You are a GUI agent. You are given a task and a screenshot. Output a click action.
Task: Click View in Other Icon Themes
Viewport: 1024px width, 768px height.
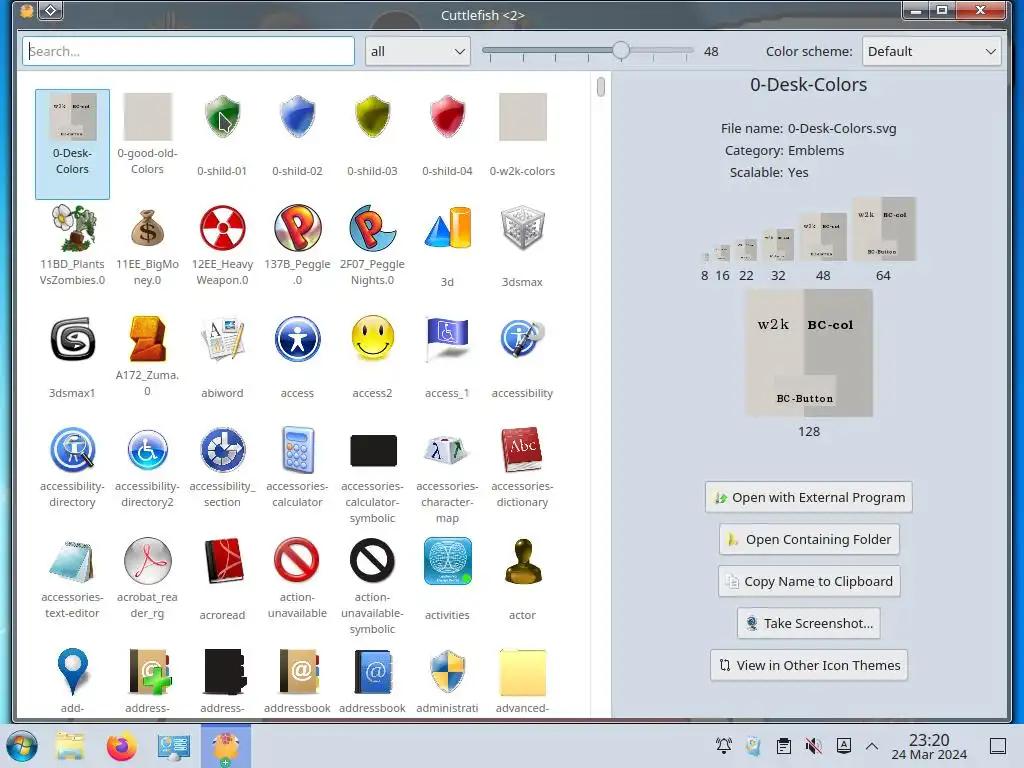(809, 665)
